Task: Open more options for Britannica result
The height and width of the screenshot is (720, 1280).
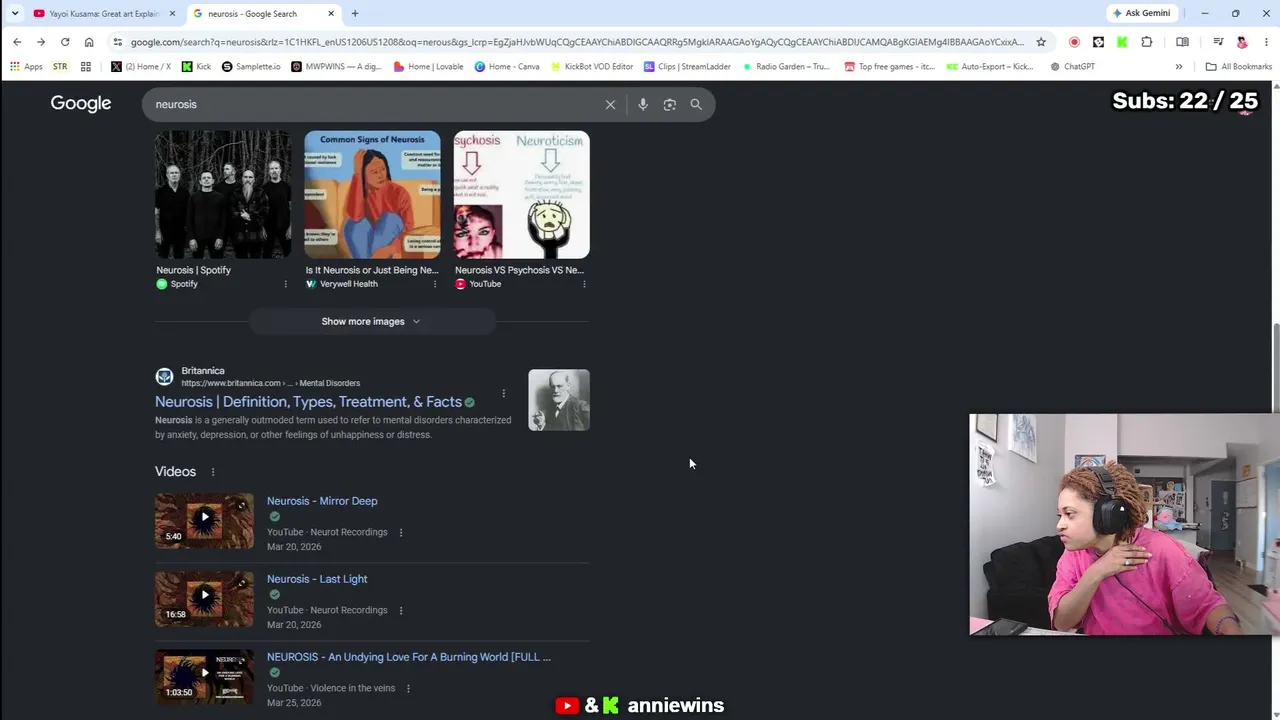Action: (503, 393)
